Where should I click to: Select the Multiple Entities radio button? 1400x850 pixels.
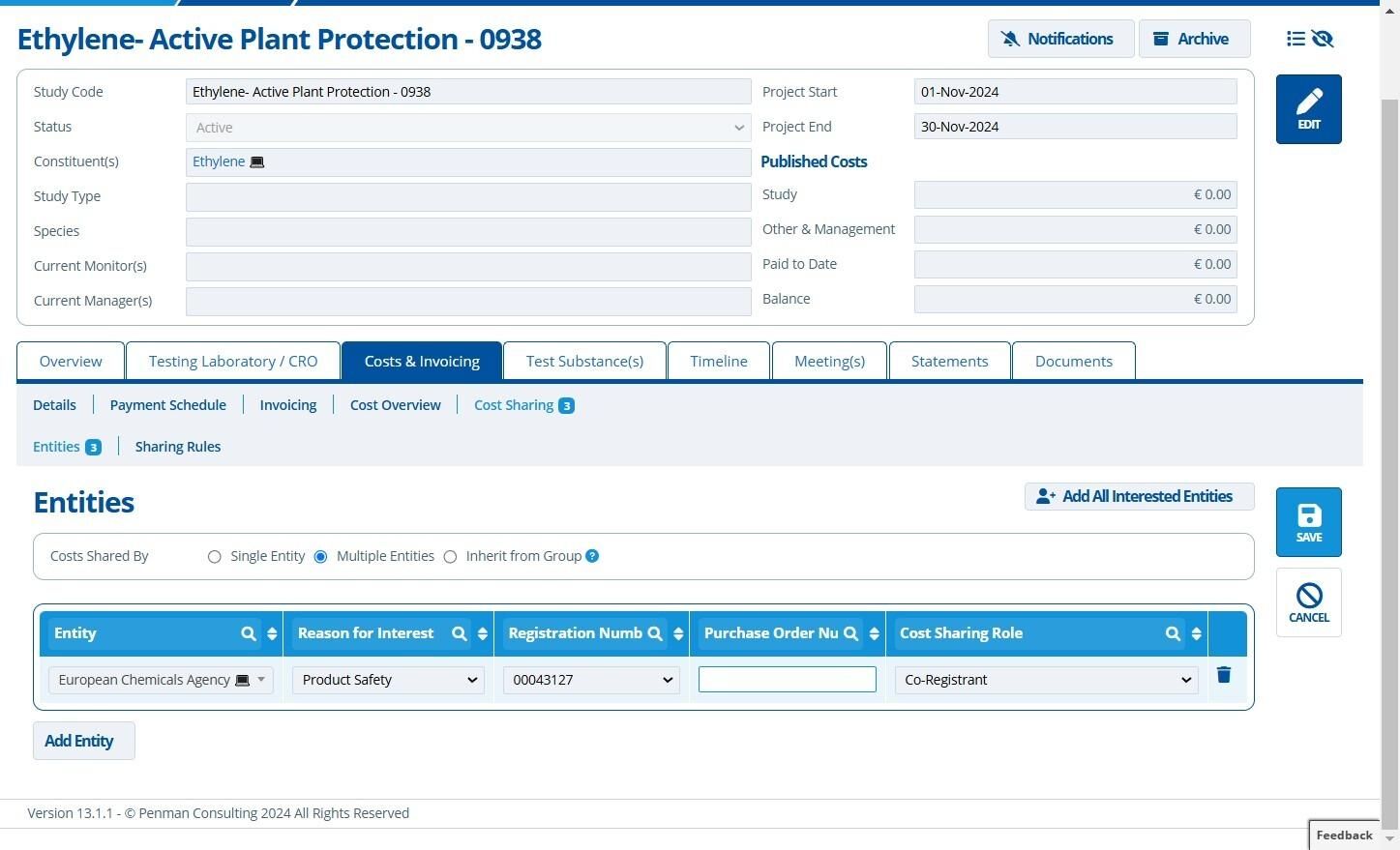click(320, 557)
